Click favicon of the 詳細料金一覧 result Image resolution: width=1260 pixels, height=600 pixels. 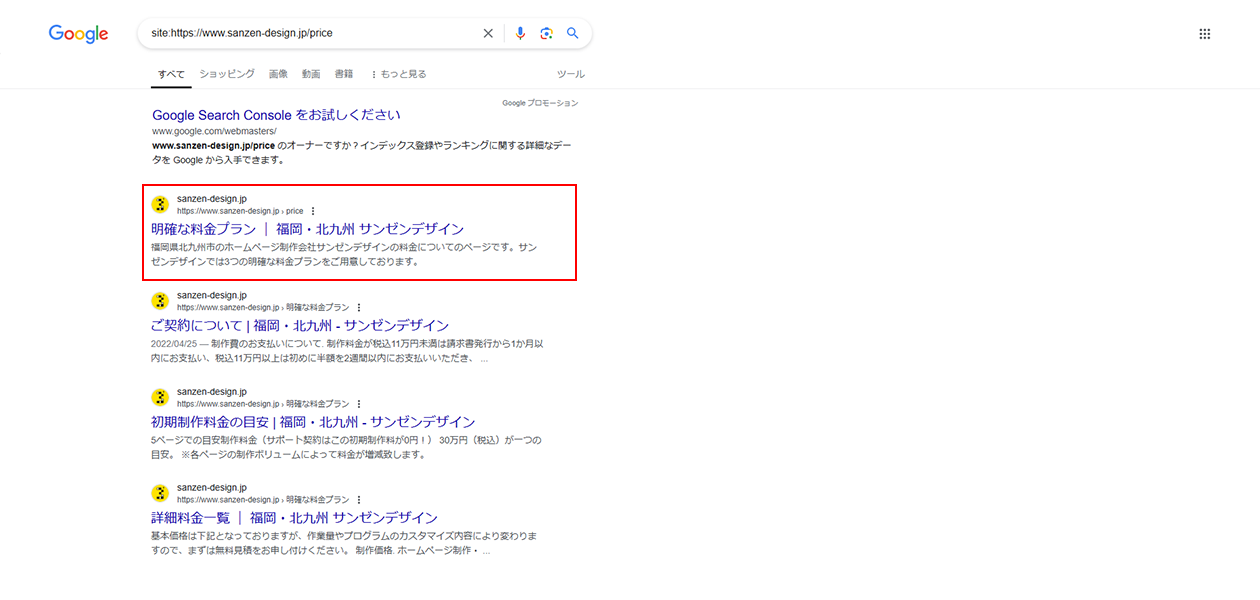click(x=160, y=493)
